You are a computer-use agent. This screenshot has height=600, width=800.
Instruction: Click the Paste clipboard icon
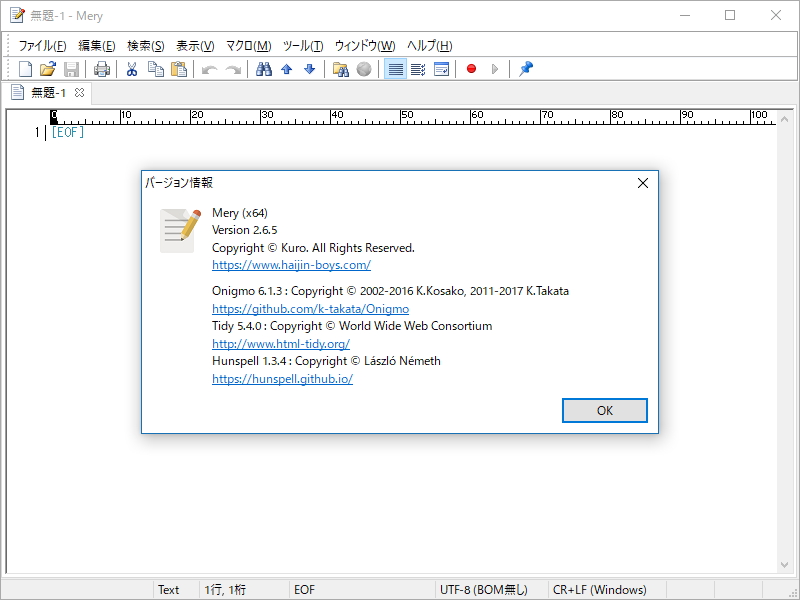[179, 69]
